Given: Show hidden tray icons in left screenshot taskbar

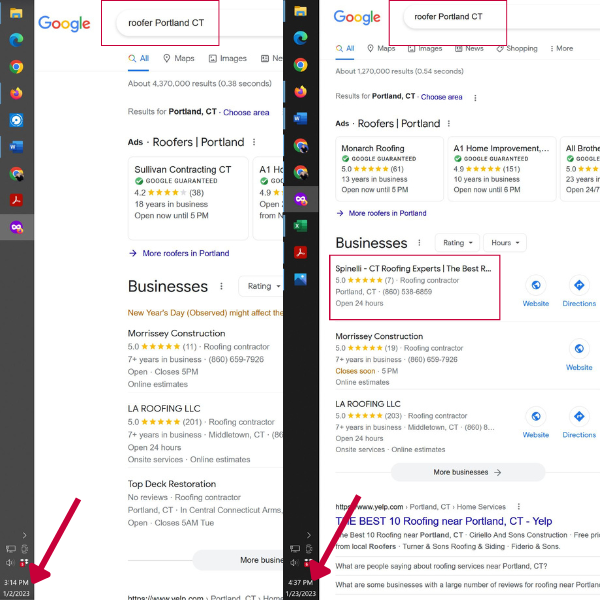Looking at the screenshot, I should coord(24,535).
